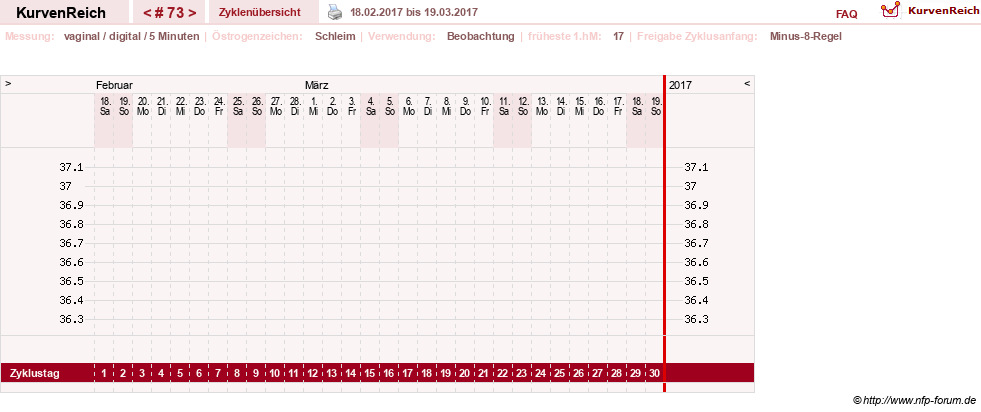The image size is (981, 412).
Task: Select date column 19. So in March
Action: coord(655,106)
